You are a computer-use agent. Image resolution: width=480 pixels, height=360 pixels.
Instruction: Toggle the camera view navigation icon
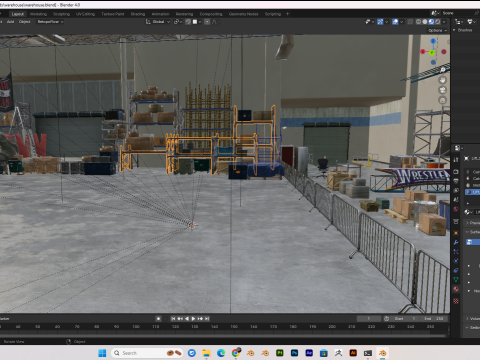coord(443,90)
